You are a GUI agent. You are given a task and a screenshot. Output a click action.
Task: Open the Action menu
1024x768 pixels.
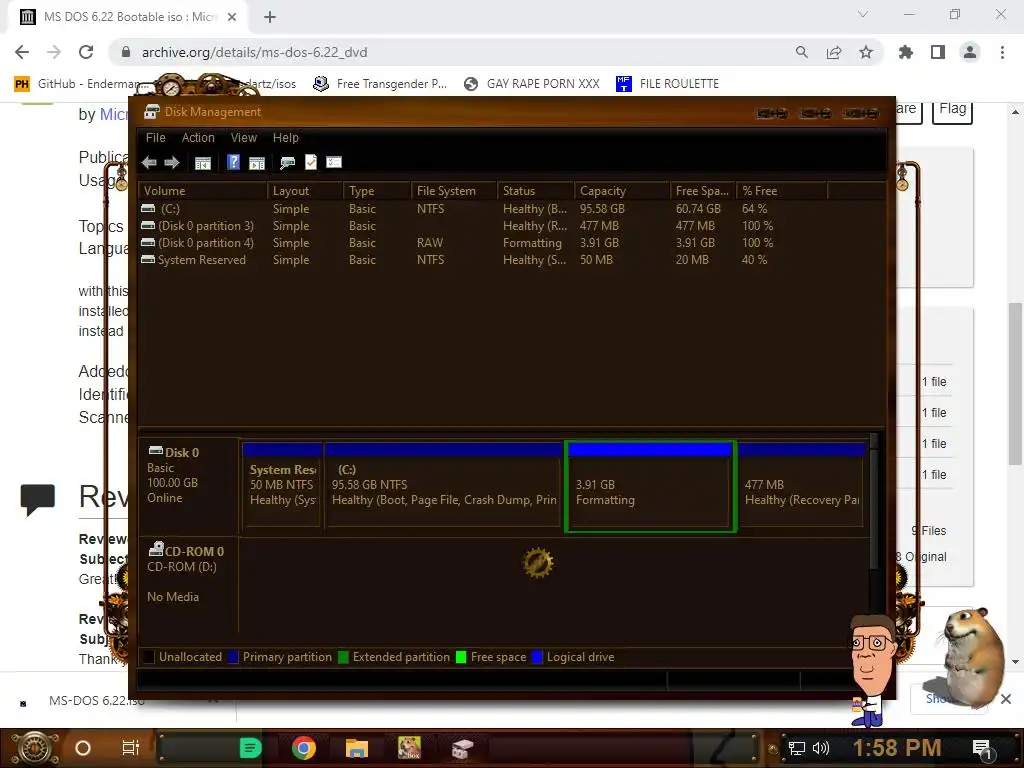click(198, 138)
